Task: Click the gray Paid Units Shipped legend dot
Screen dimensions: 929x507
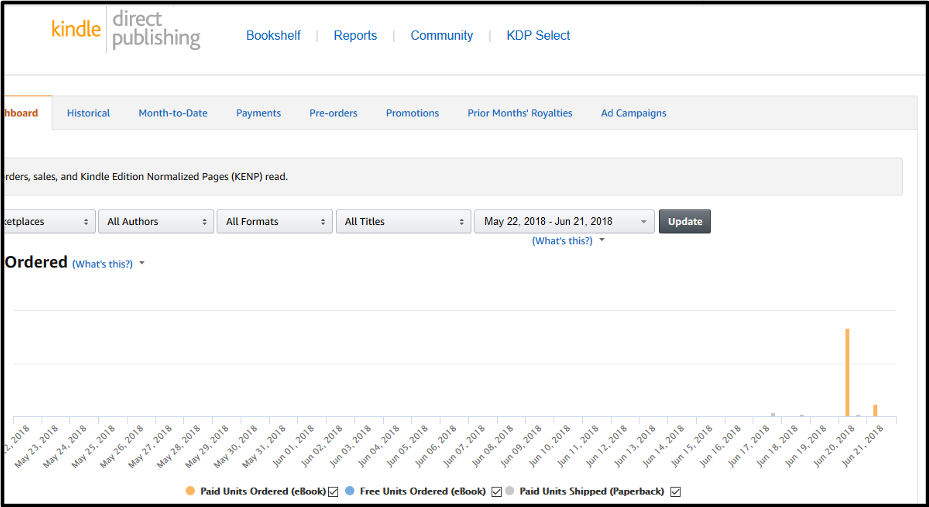Action: point(510,491)
